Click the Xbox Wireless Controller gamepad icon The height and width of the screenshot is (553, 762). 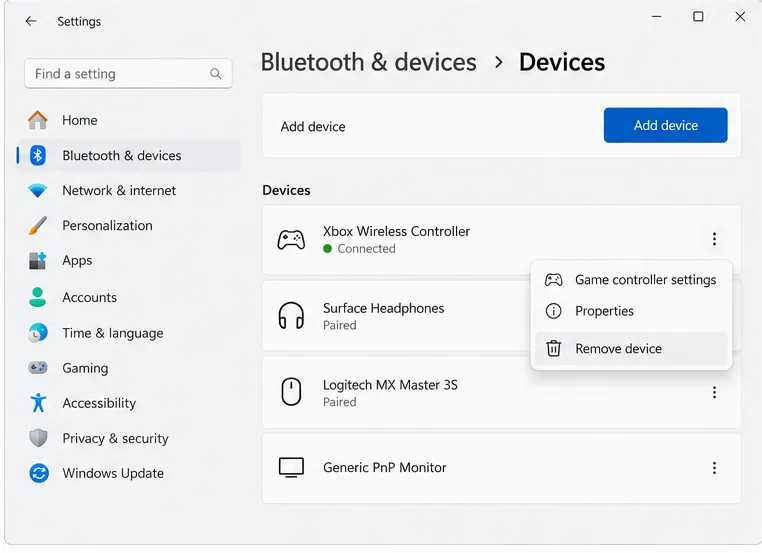pos(291,240)
